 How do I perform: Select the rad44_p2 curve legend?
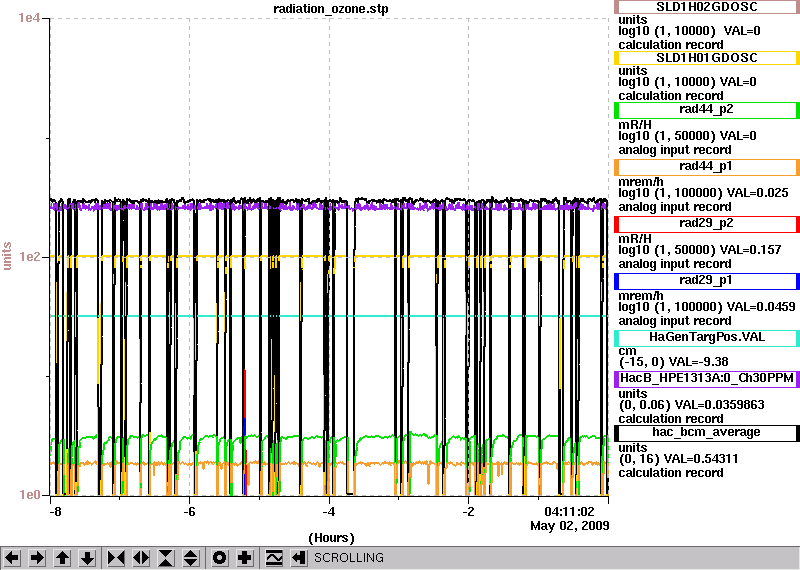point(707,109)
